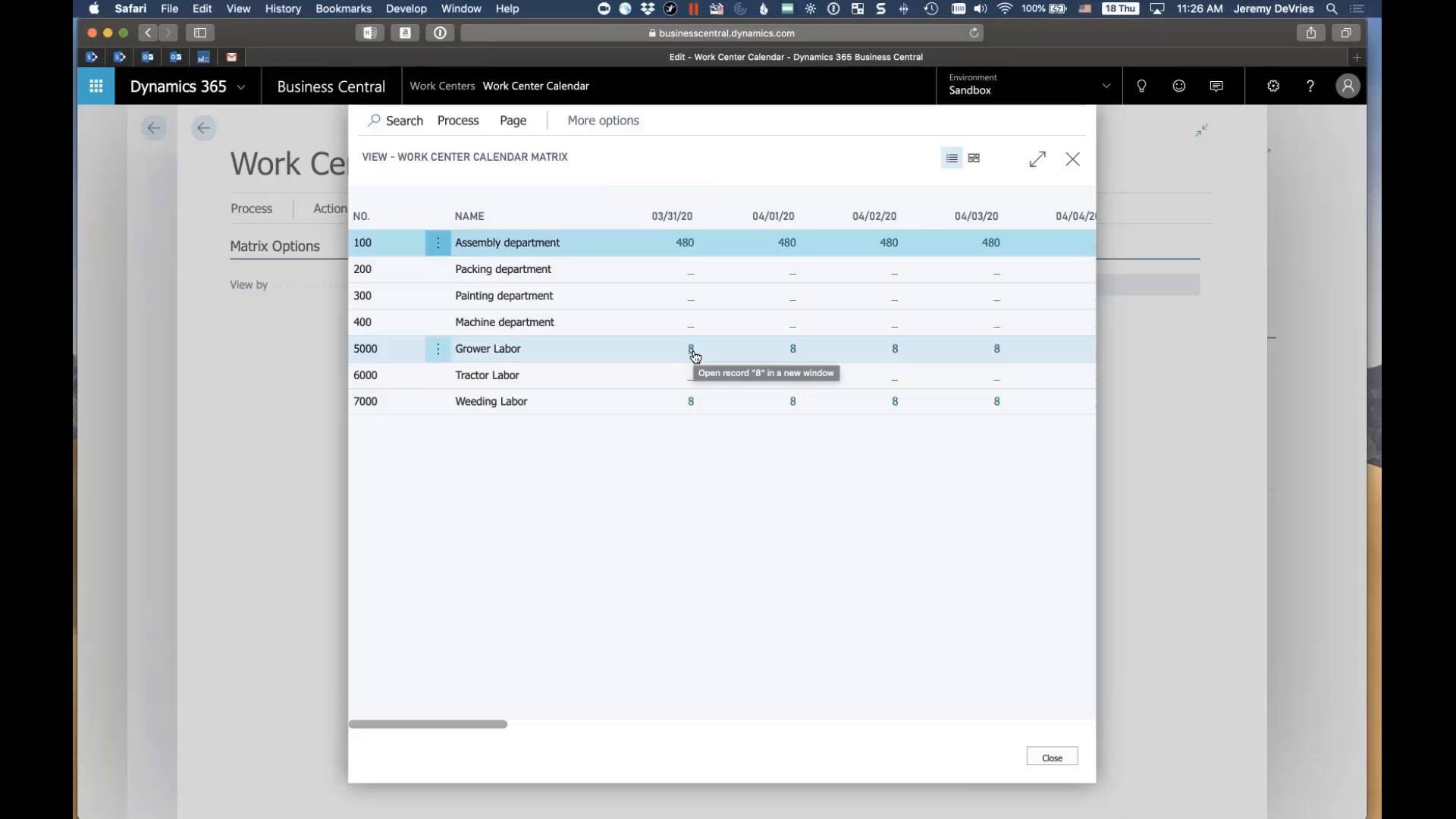Toggle list view in the matrix dialog
The width and height of the screenshot is (1456, 819).
951,158
